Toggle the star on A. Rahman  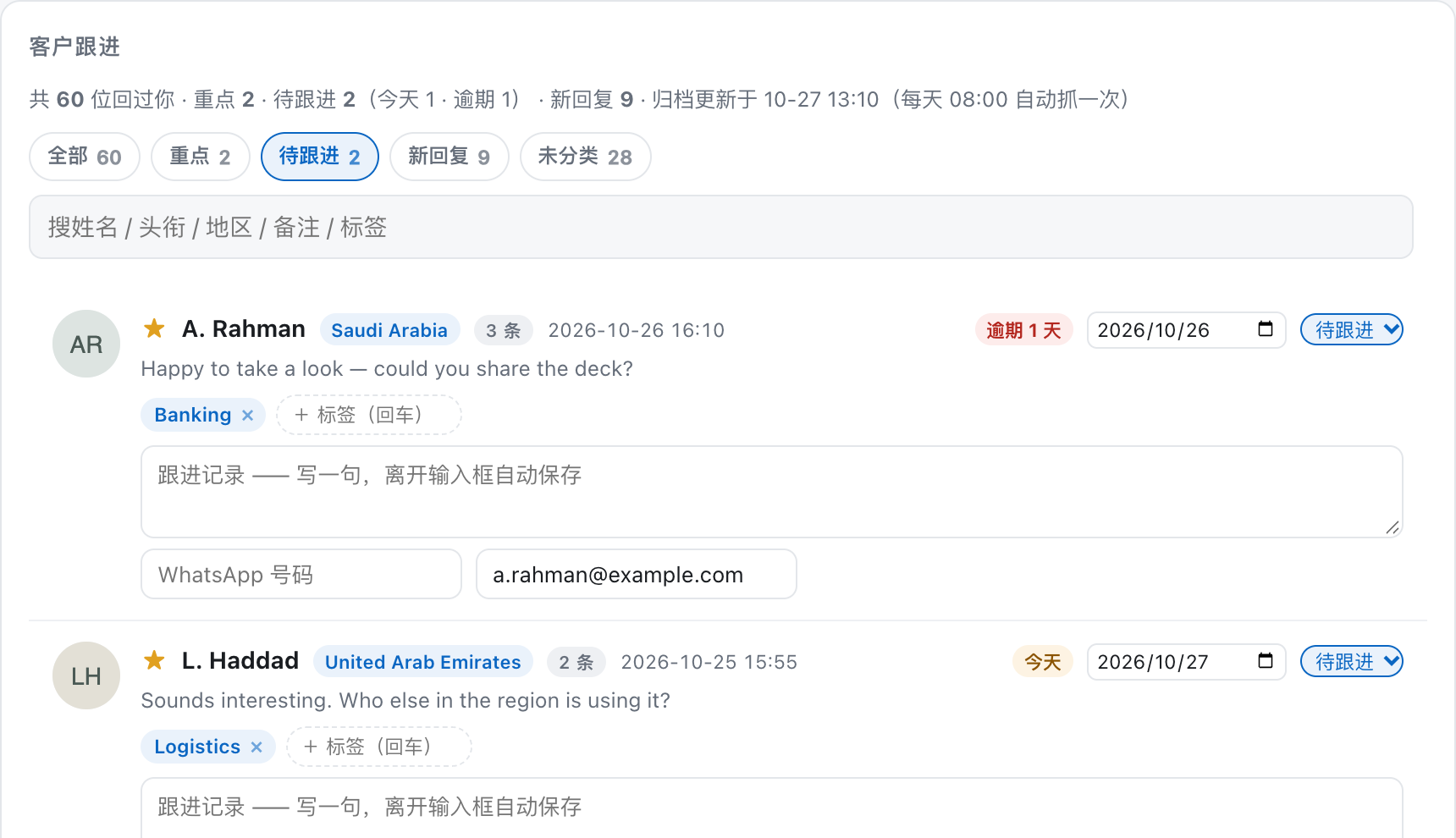(154, 328)
